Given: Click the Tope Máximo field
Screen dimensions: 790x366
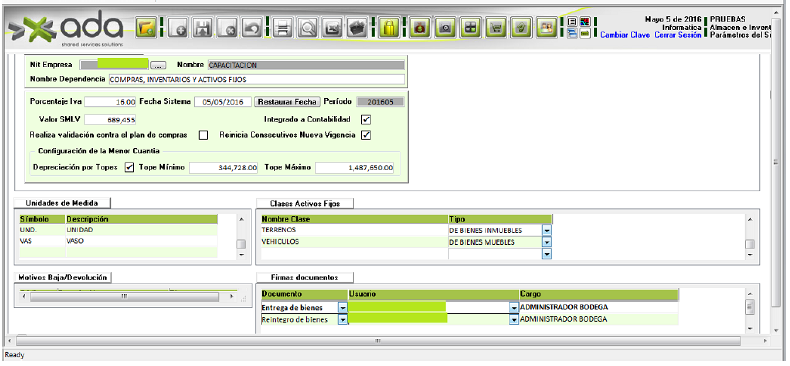Looking at the screenshot, I should [355, 167].
